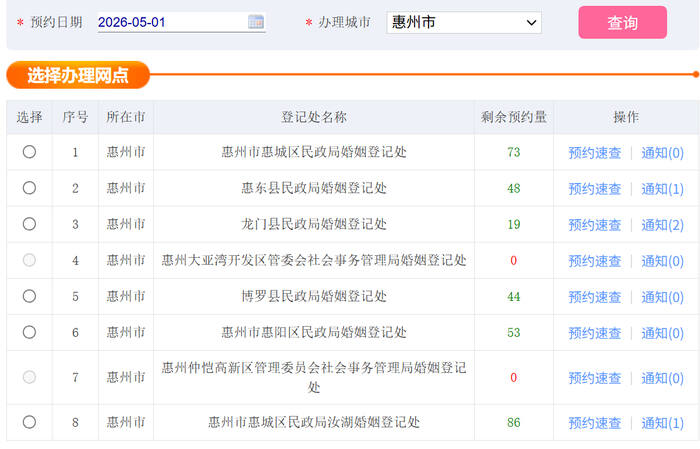The width and height of the screenshot is (700, 449).
Task: Select radio button for 惠东县民政局婚姻登记处
Action: 29,188
